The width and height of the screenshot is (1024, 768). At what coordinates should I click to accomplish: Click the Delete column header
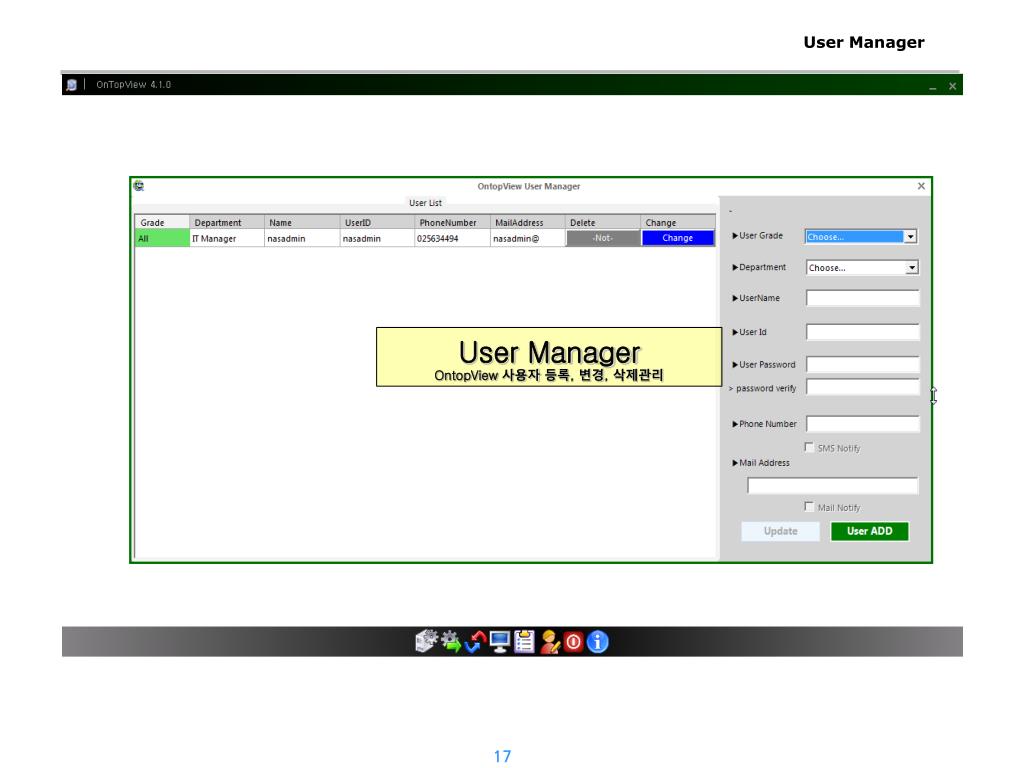tap(603, 223)
